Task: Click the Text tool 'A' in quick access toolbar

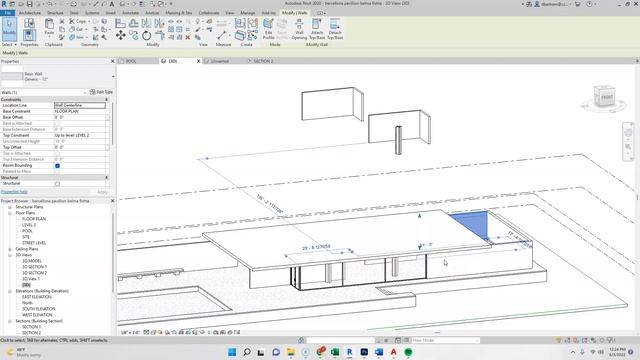Action: pyautogui.click(x=111, y=4)
